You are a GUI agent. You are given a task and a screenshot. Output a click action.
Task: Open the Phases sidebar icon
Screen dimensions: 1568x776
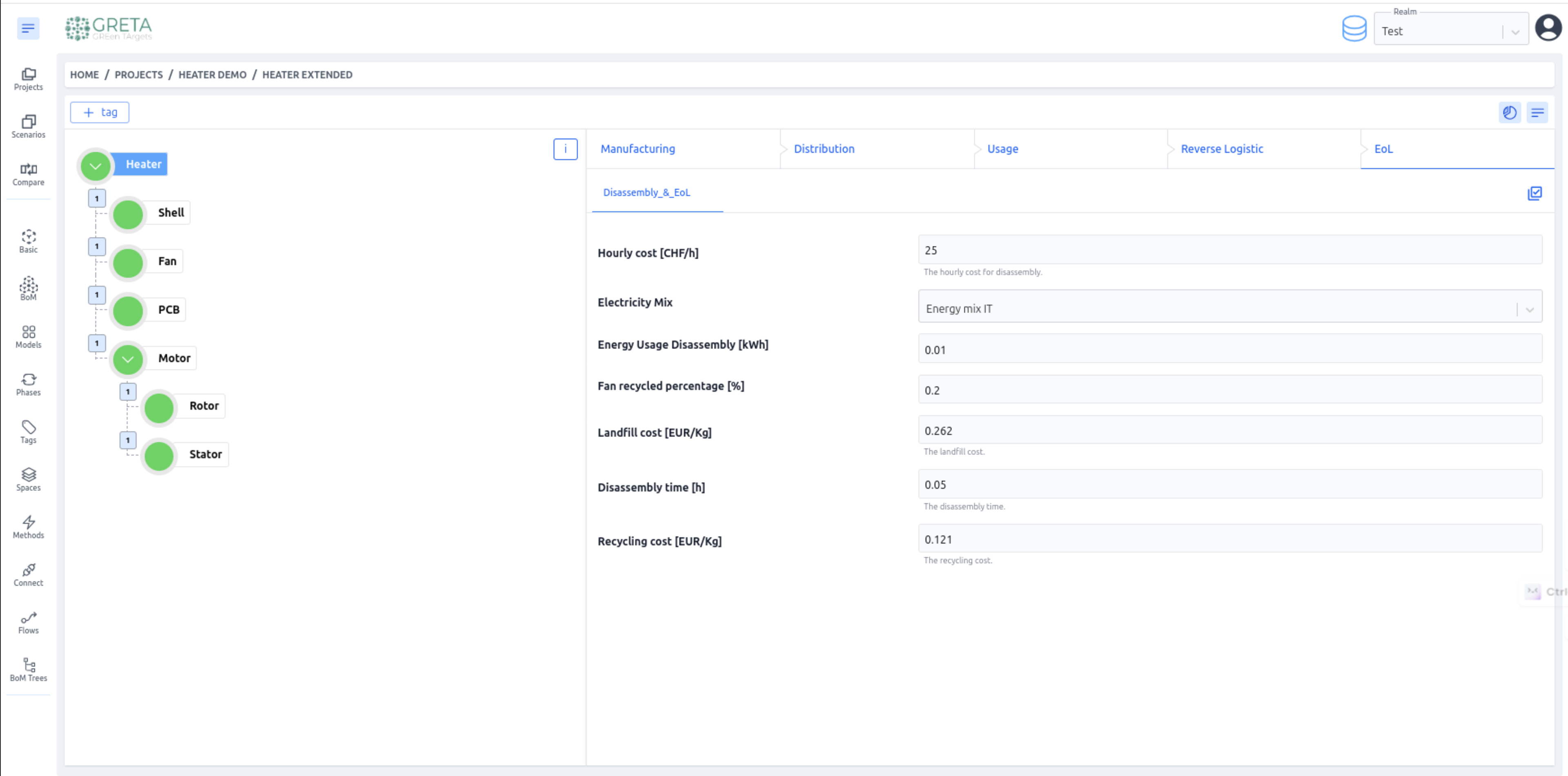tap(28, 384)
